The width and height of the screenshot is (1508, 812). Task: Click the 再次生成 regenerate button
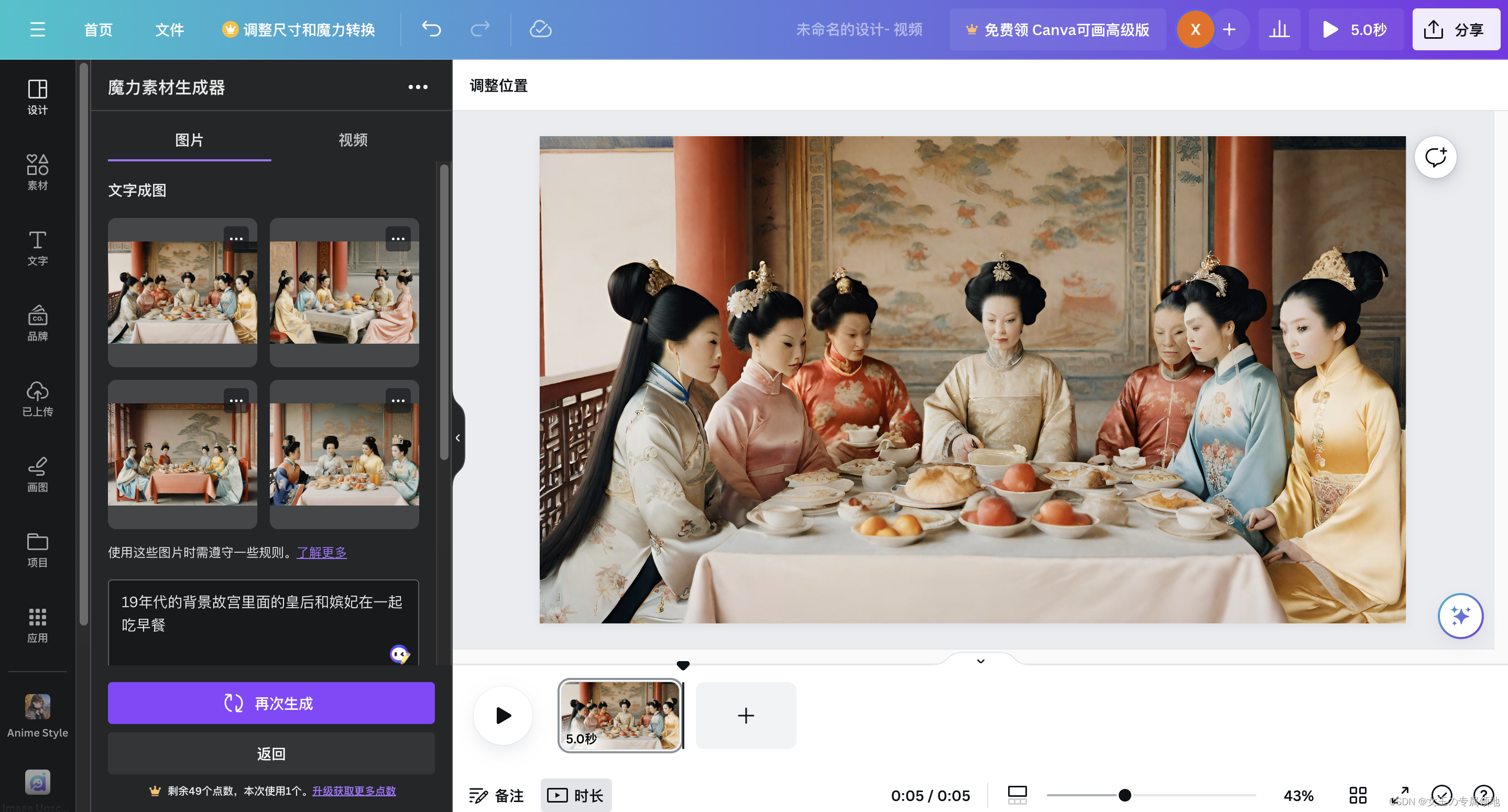[x=271, y=703]
